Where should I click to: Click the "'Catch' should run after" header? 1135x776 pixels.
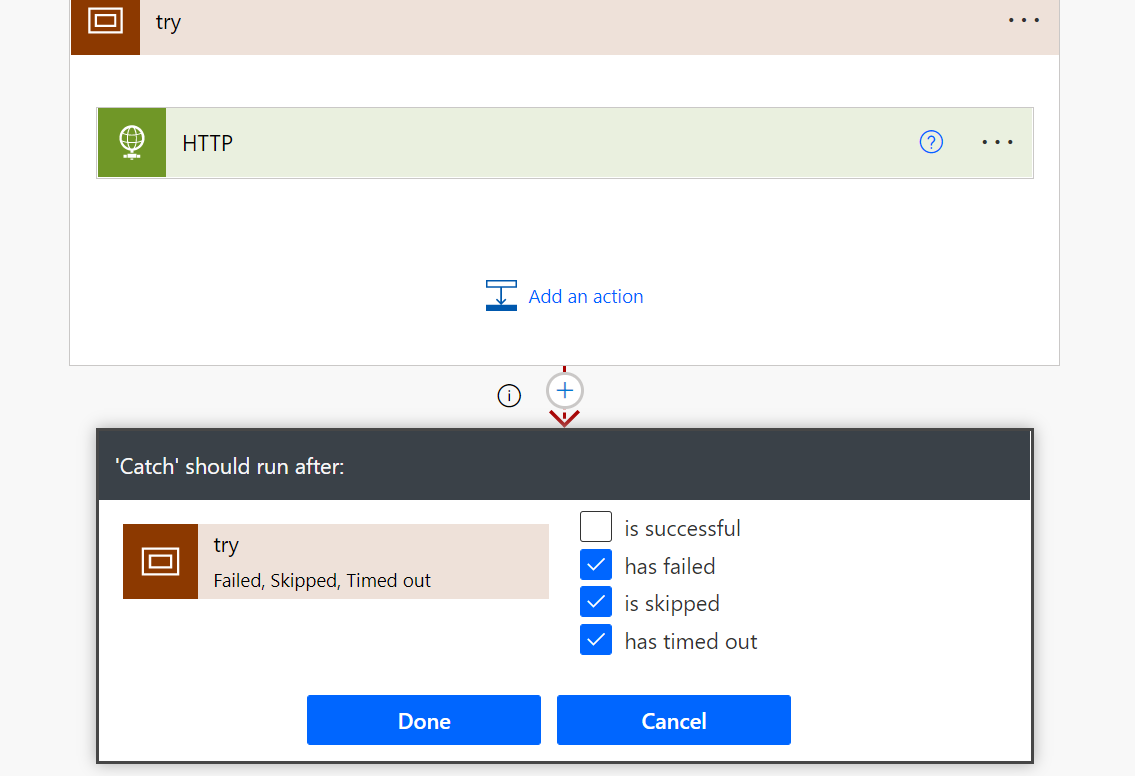(x=230, y=466)
